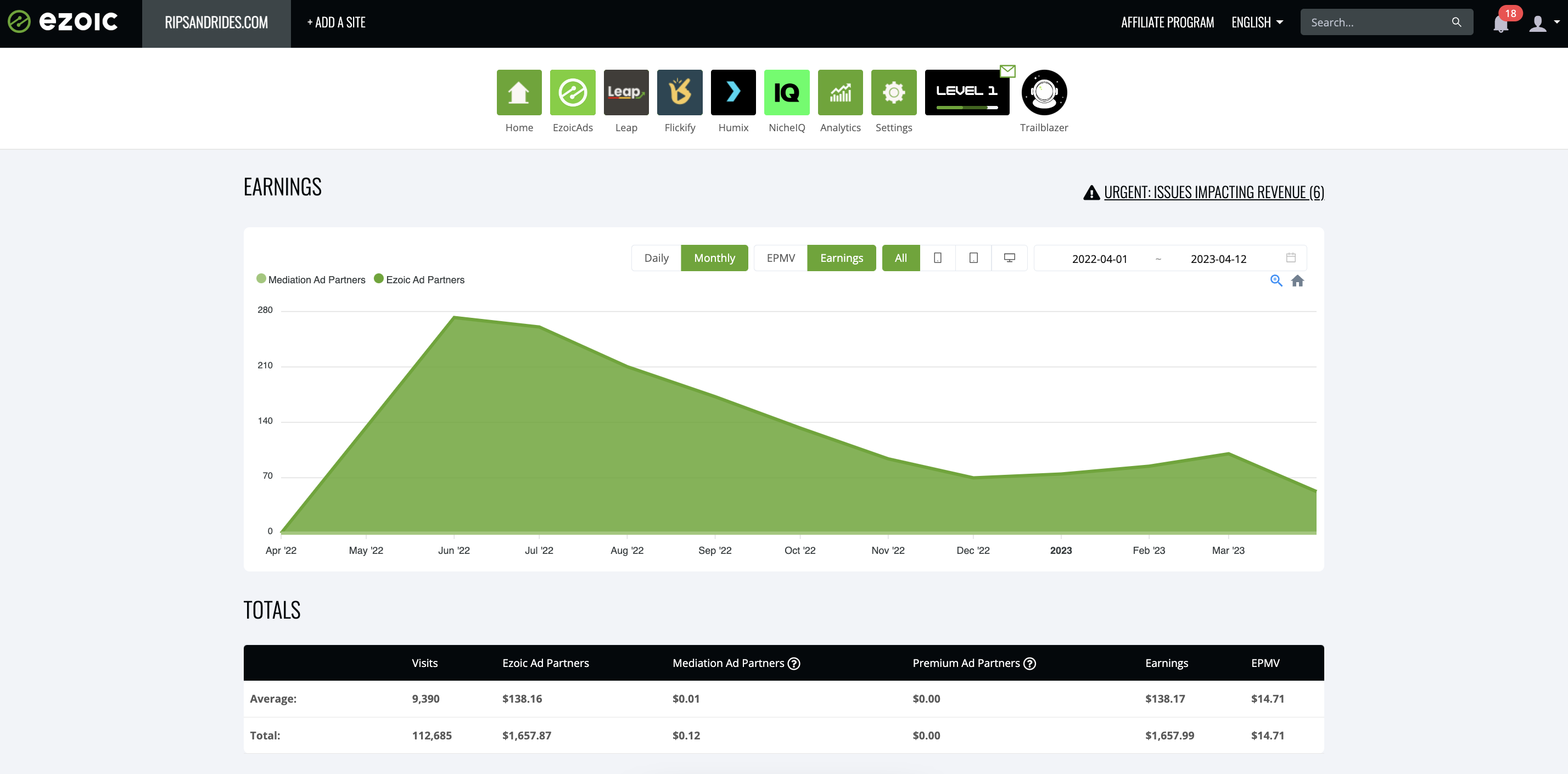This screenshot has width=1568, height=774.
Task: Open the notifications bell
Action: tap(1500, 23)
